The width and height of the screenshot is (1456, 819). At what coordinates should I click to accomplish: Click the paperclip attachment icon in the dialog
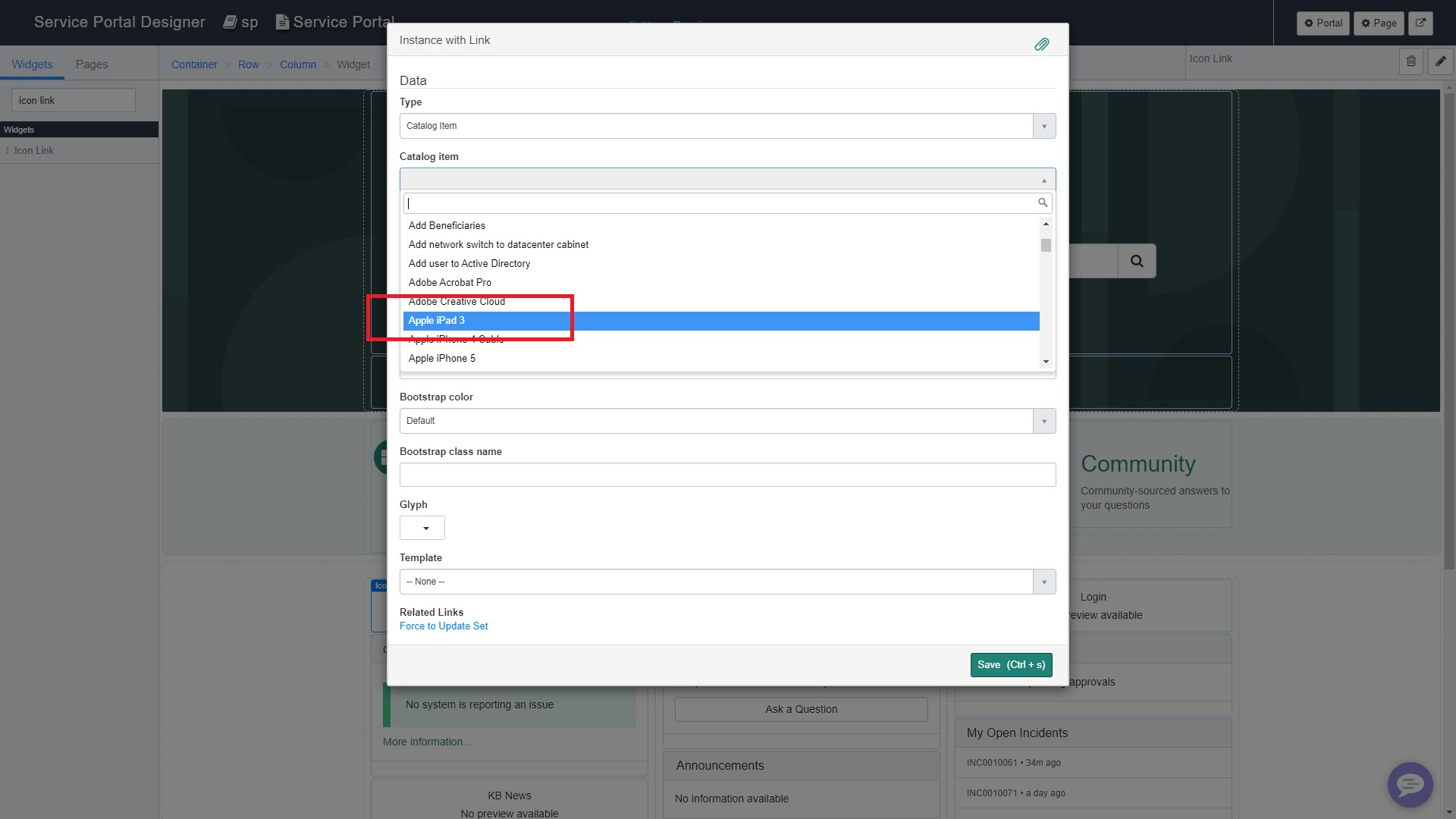1041,44
